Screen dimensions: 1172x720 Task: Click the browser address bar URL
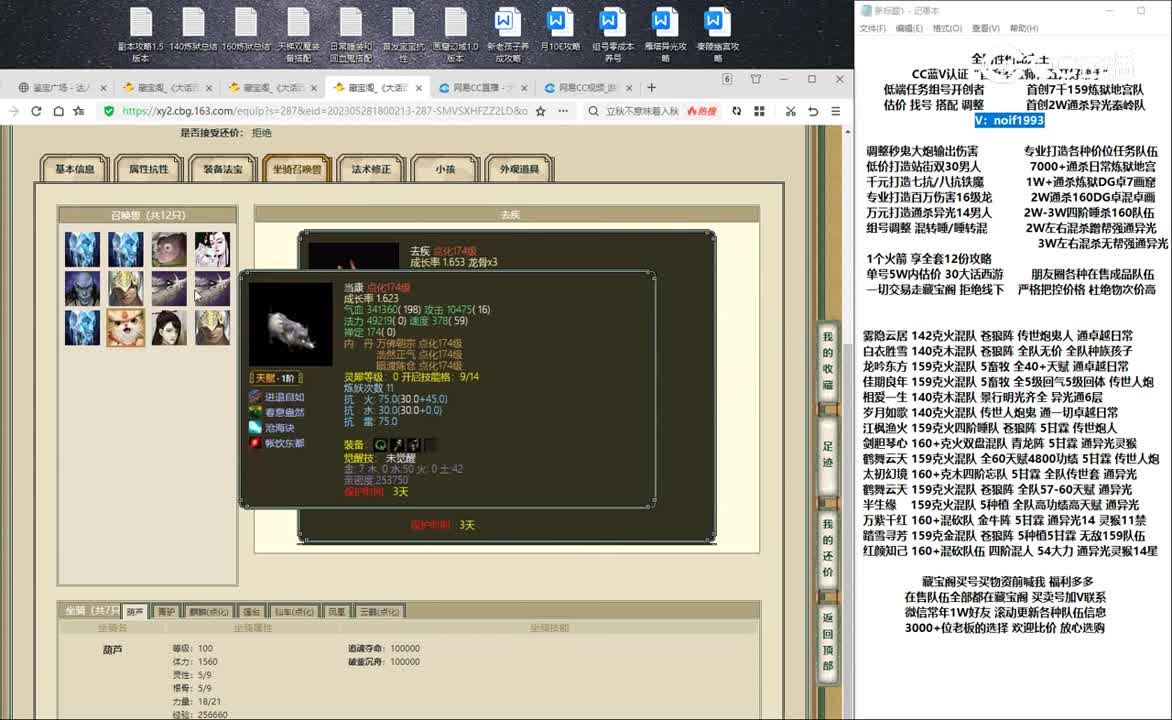tap(324, 111)
